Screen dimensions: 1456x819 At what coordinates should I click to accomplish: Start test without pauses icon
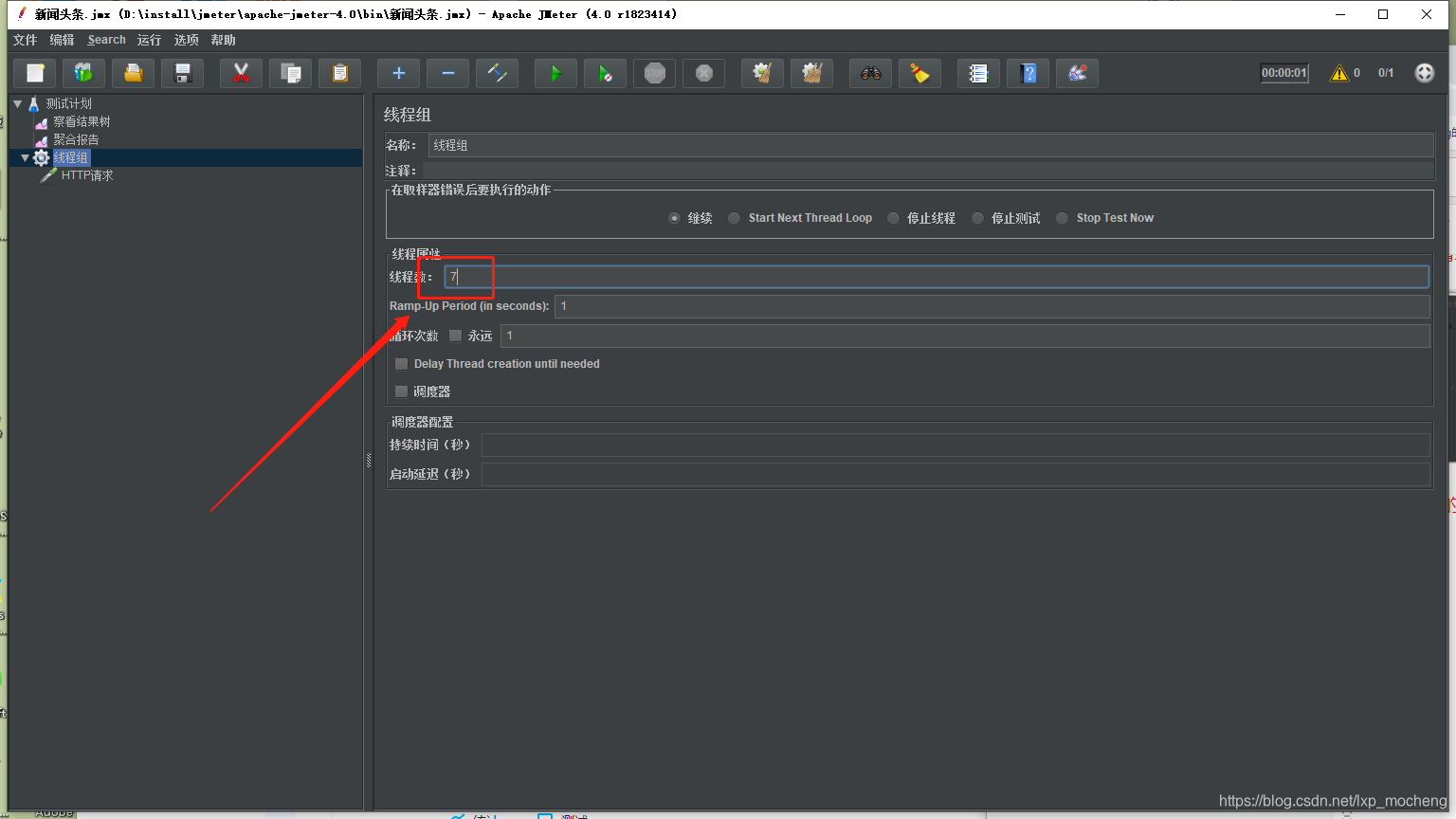coord(605,73)
